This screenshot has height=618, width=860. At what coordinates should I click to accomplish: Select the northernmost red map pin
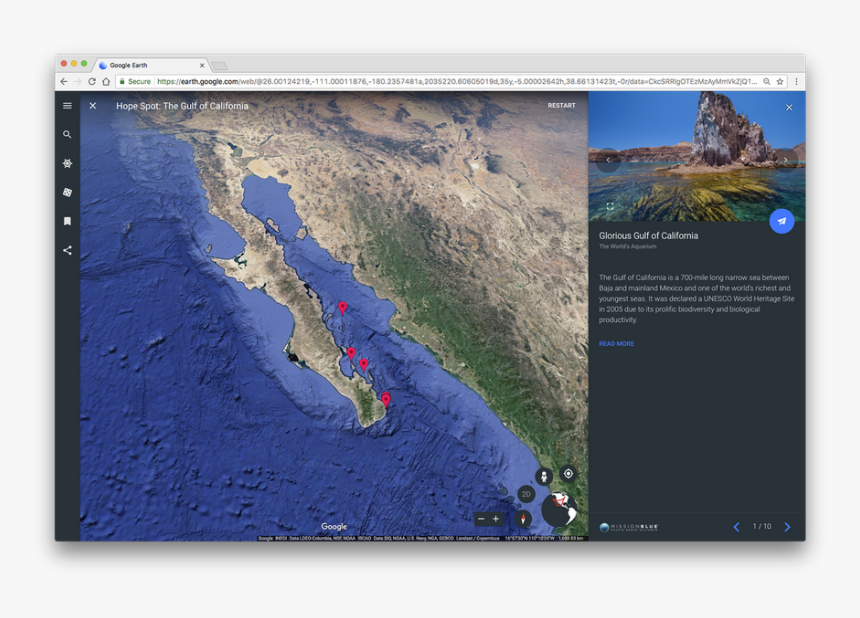coord(342,308)
